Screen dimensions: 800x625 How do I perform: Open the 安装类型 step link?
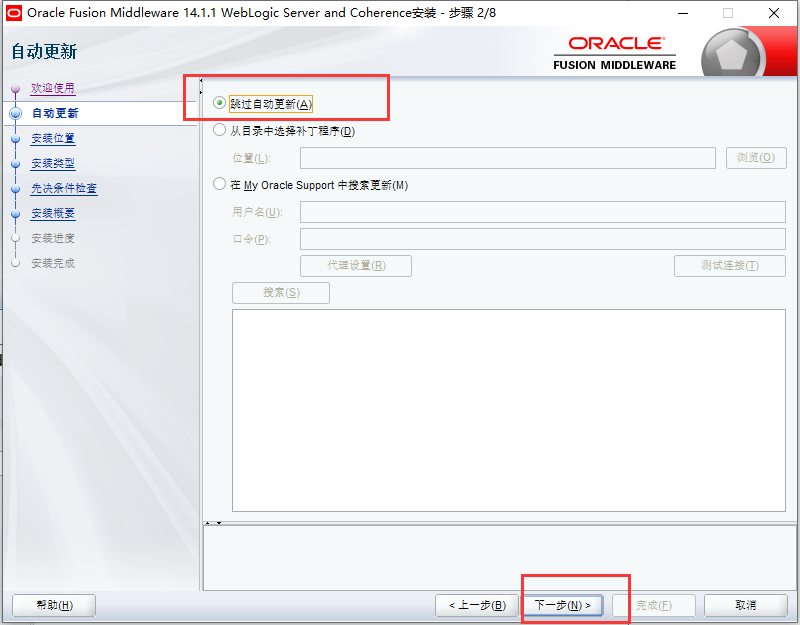[x=53, y=163]
